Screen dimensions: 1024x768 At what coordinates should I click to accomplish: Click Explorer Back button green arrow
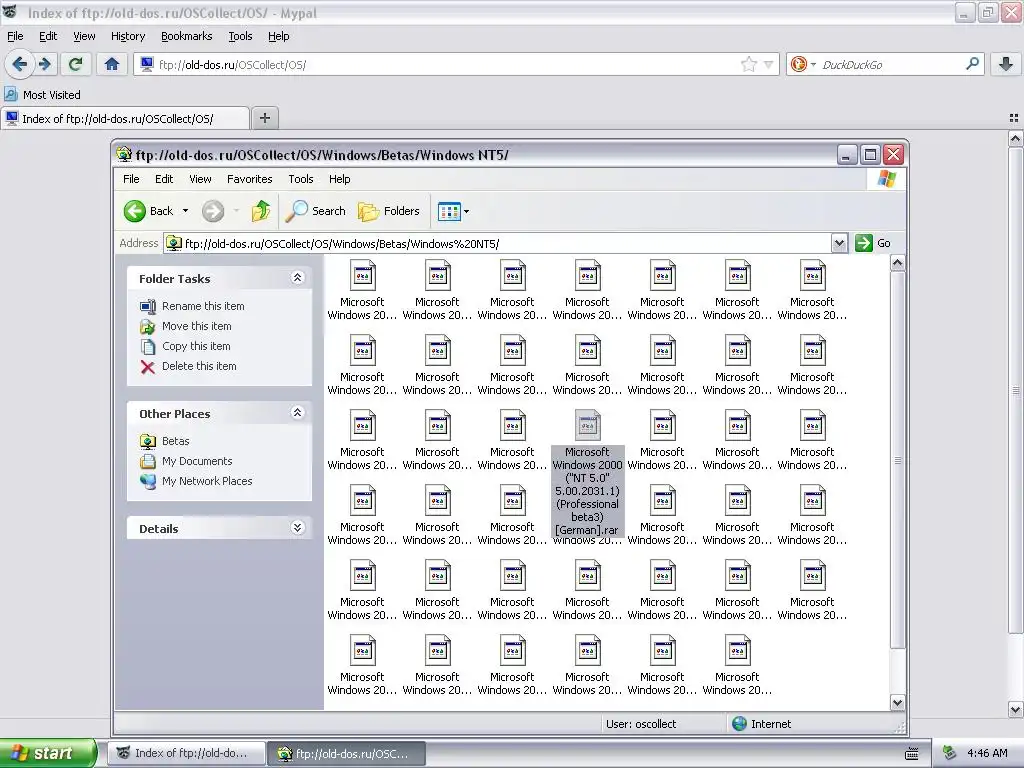pyautogui.click(x=135, y=211)
